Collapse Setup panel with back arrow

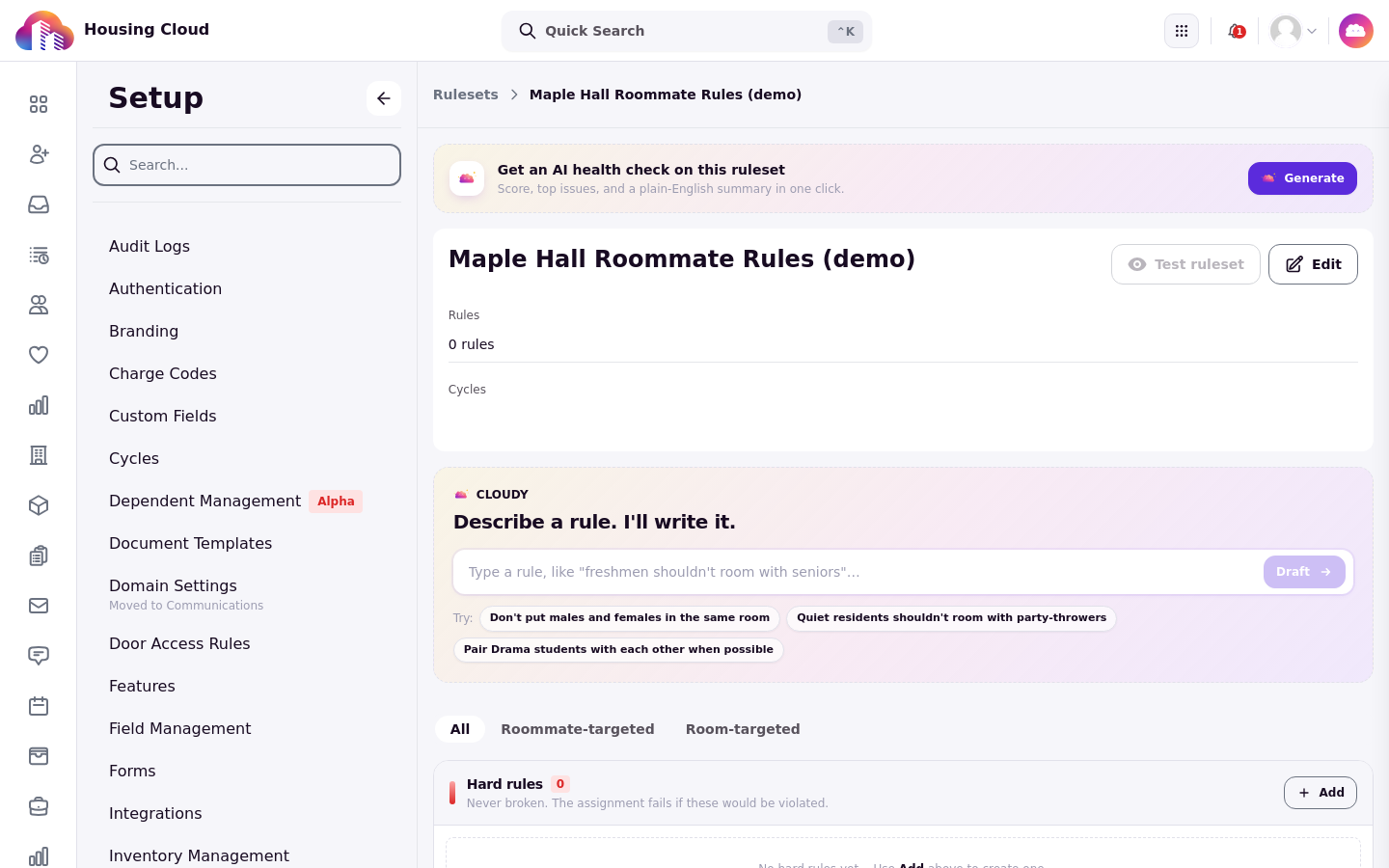(x=384, y=98)
